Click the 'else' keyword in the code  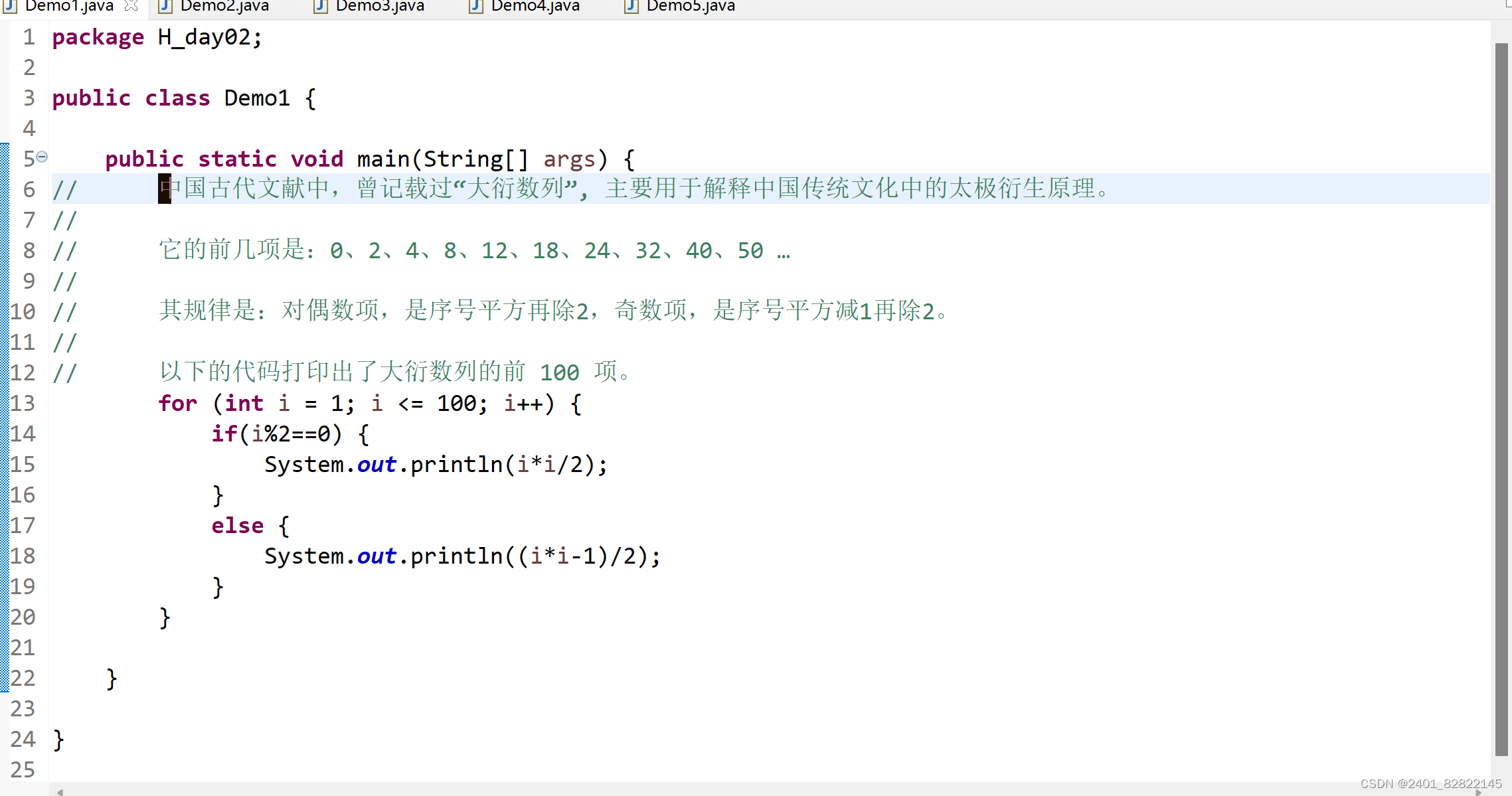[x=237, y=525]
